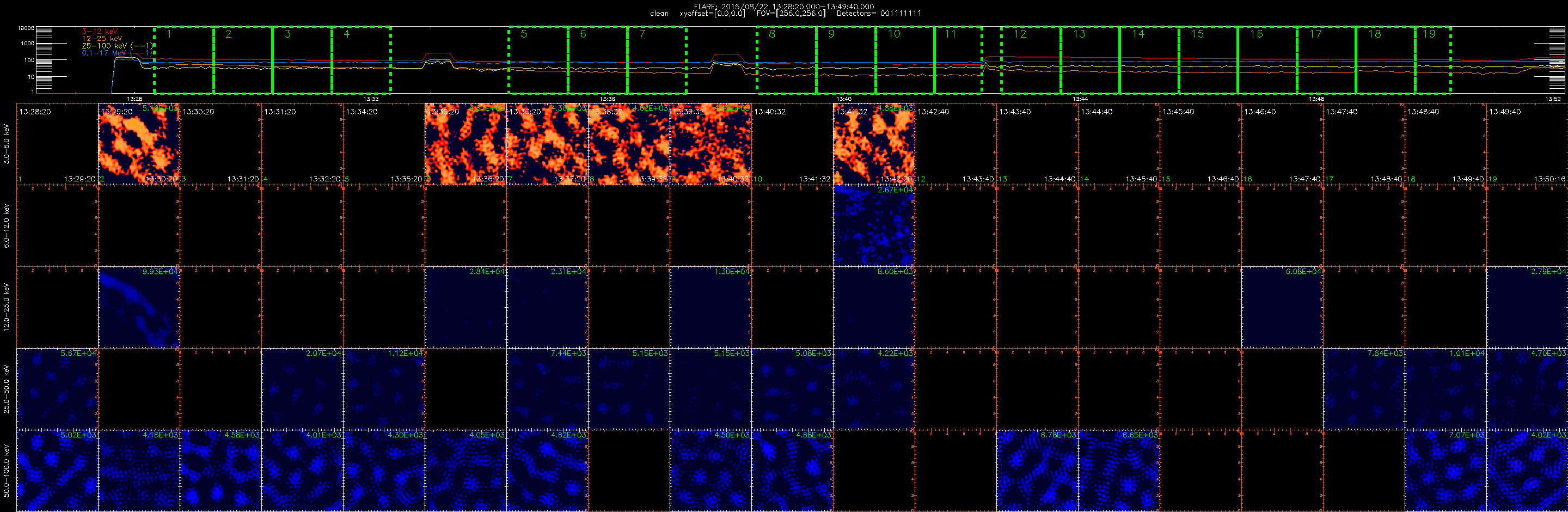Viewport: 1568px width, 512px height.
Task: Click the '6.0-12.0 keV' row label
Action: click(7, 225)
